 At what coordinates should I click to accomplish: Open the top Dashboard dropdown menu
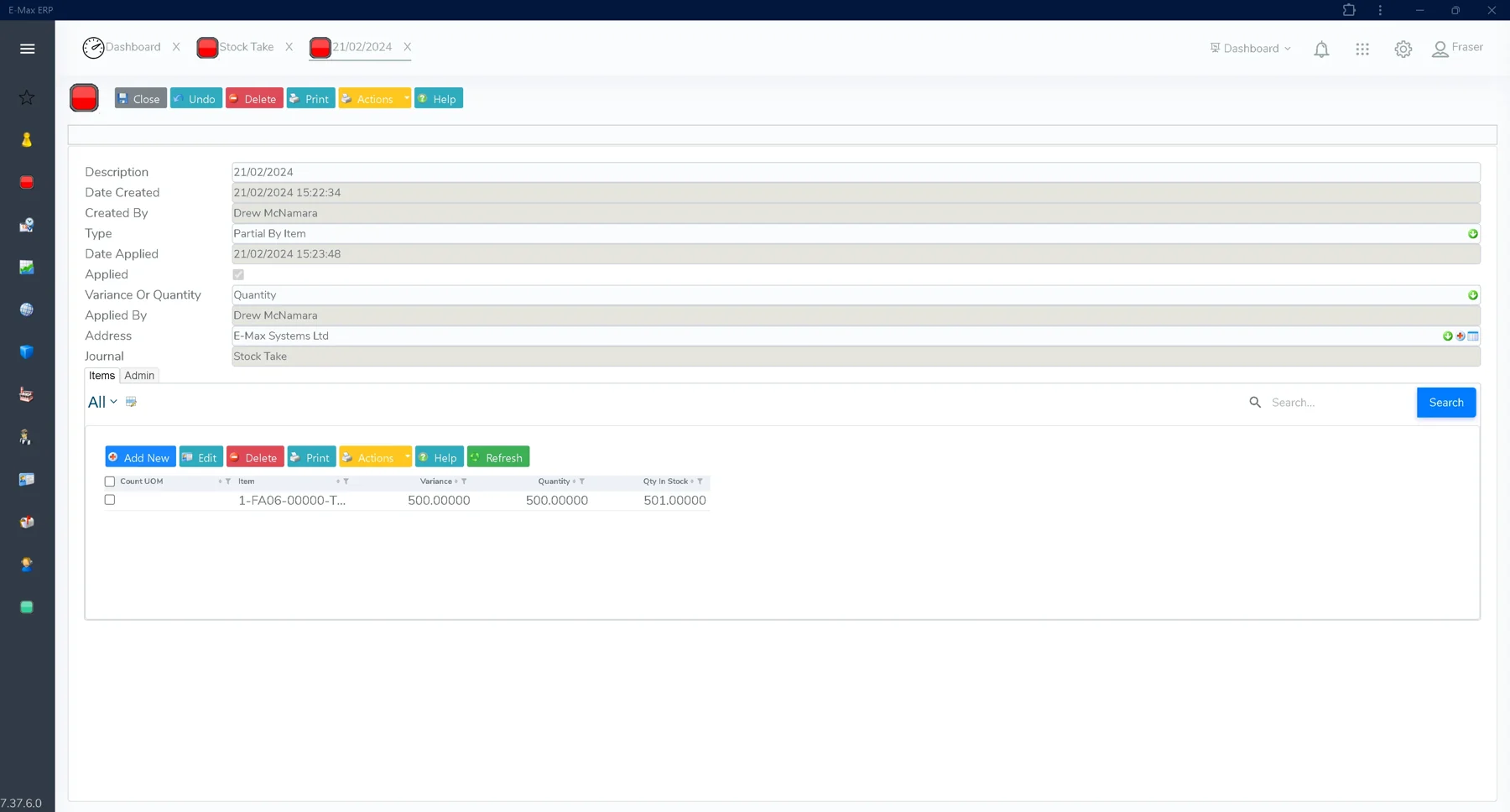click(1250, 49)
